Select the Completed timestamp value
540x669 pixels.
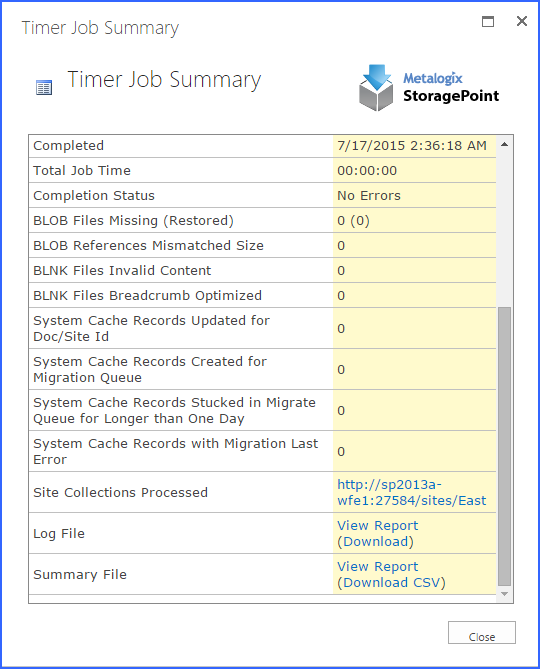pyautogui.click(x=412, y=146)
